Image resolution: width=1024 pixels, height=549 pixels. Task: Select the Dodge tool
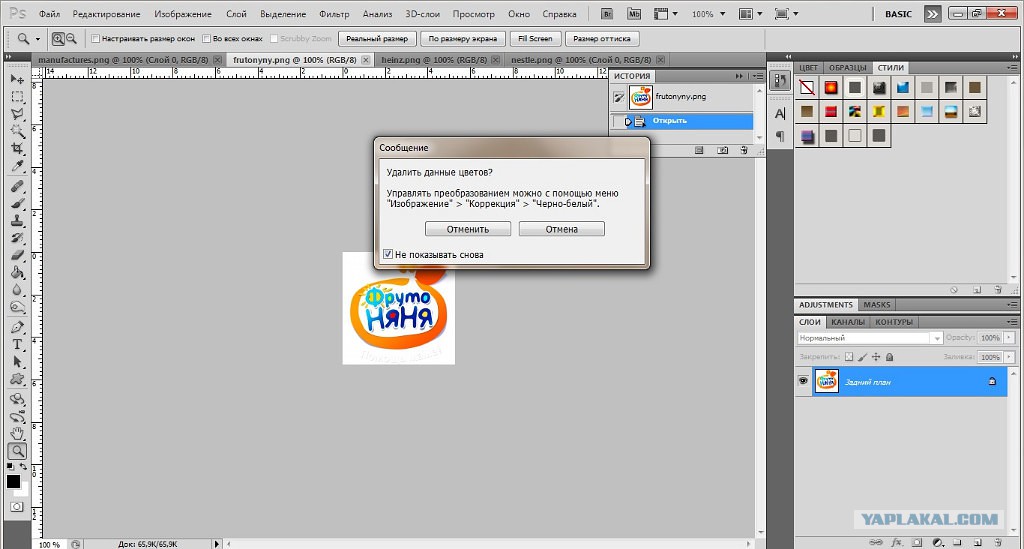click(17, 307)
